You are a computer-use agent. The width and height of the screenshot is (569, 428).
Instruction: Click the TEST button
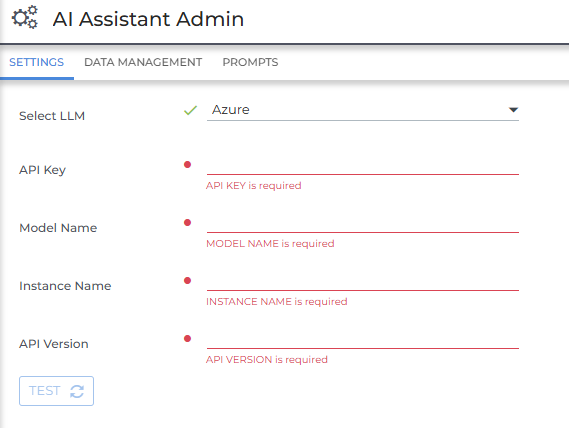pyautogui.click(x=56, y=391)
